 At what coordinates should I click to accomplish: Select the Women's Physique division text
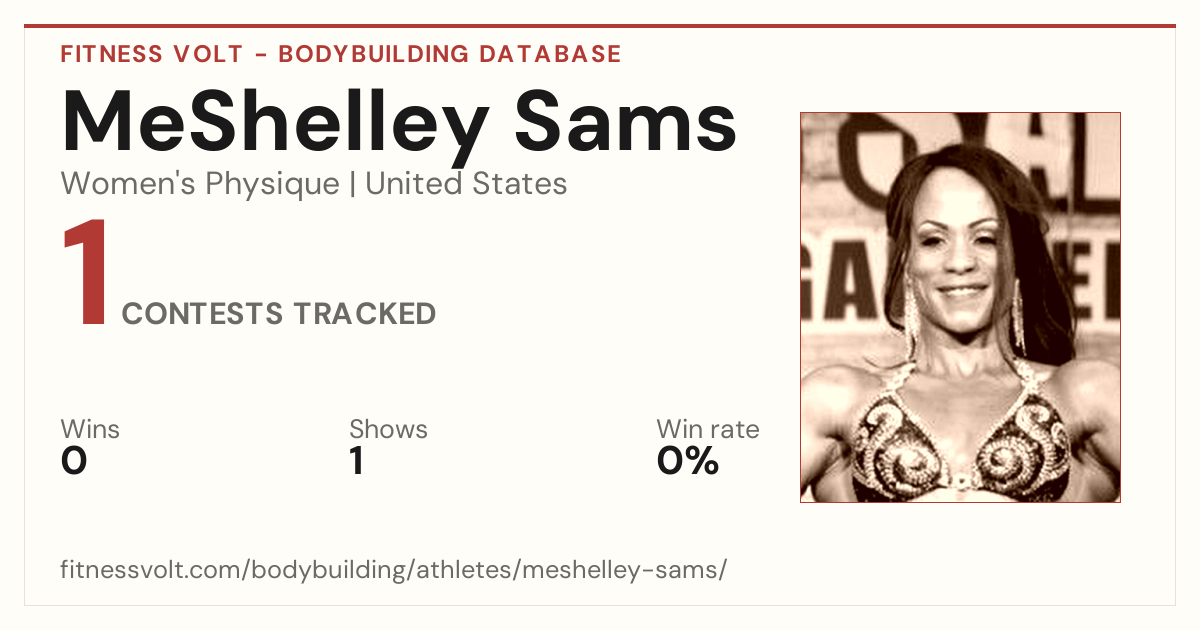tap(200, 184)
